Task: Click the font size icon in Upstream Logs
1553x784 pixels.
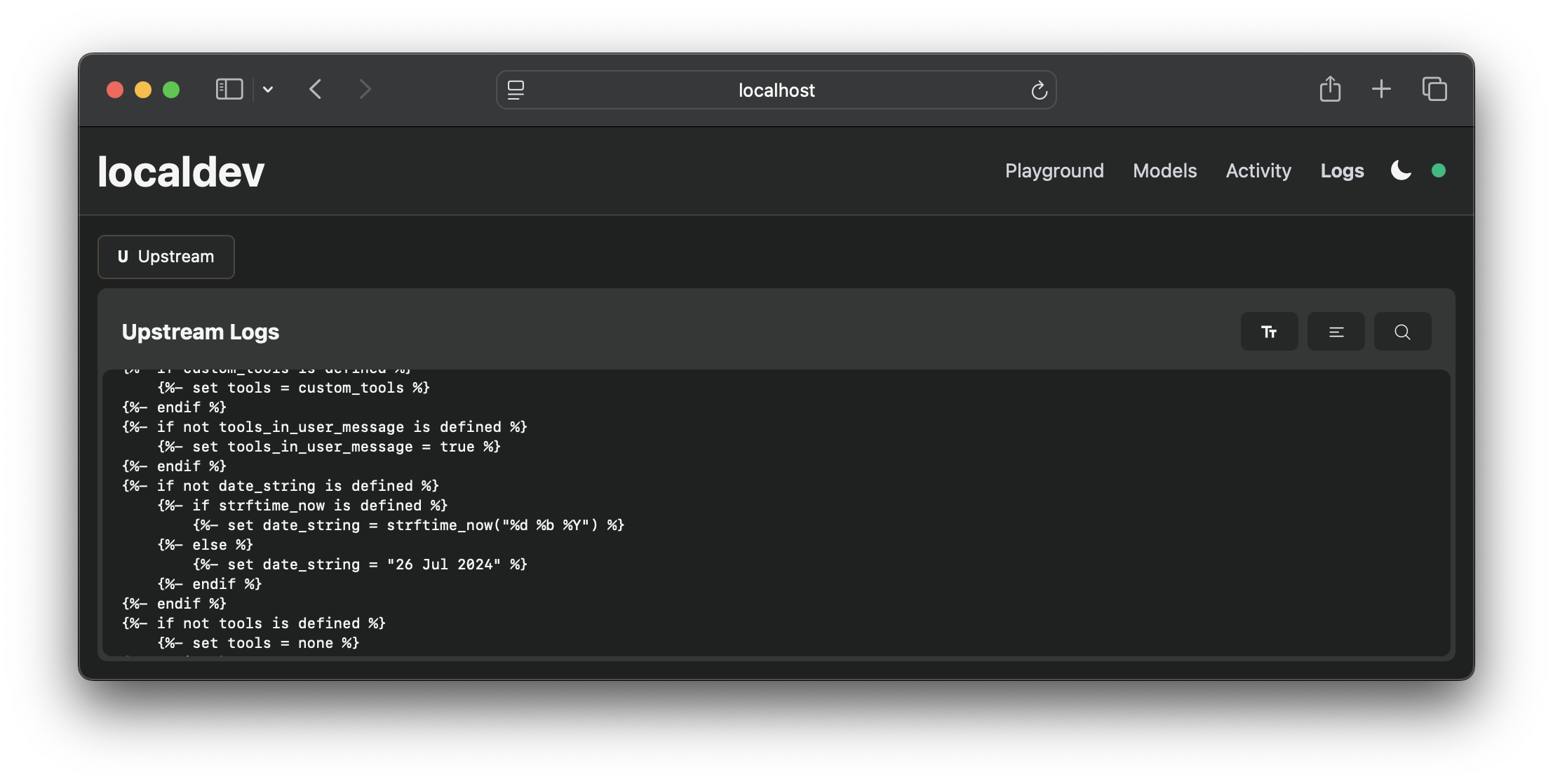Action: [1269, 332]
